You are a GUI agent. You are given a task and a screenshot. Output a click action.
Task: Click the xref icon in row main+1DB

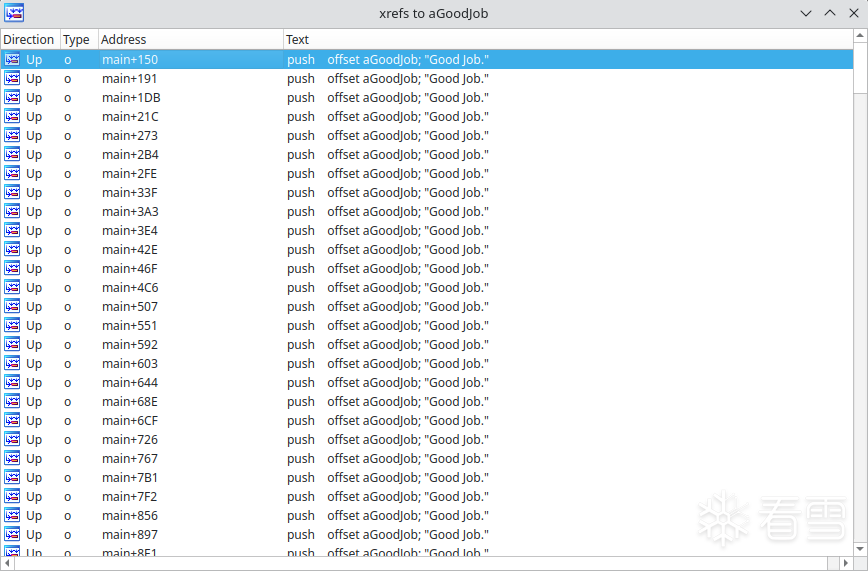[x=12, y=97]
